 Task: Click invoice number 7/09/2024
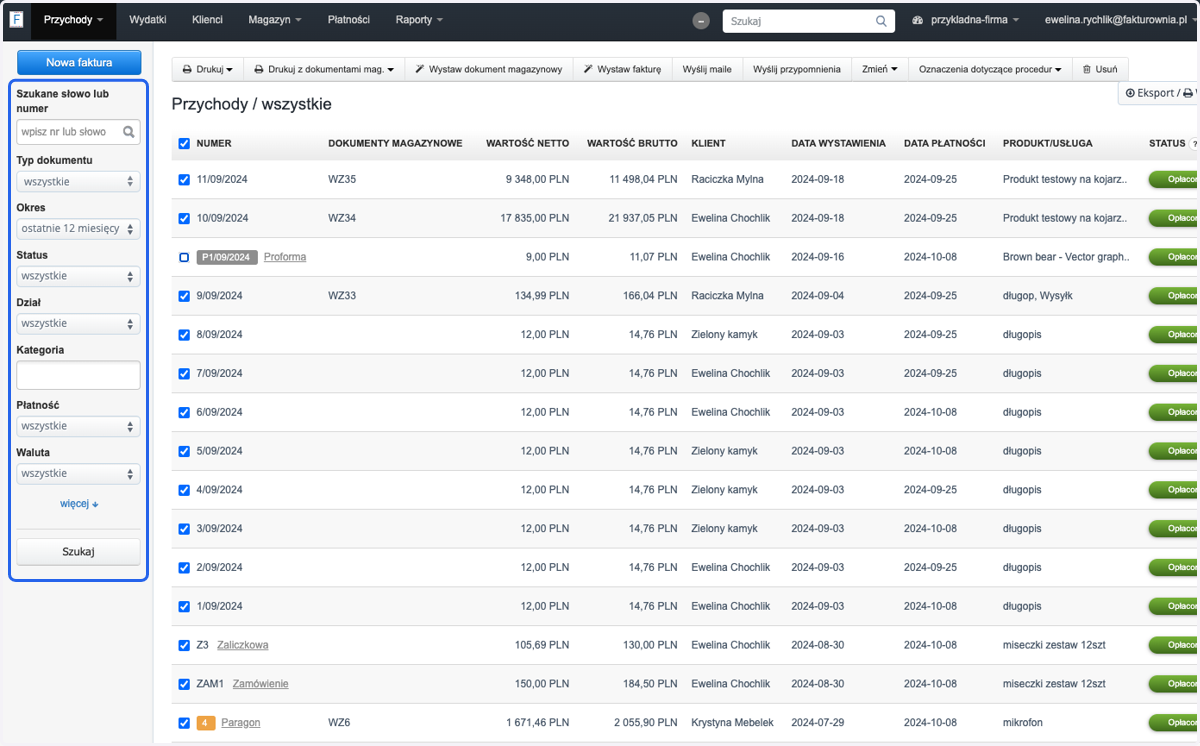(x=220, y=373)
